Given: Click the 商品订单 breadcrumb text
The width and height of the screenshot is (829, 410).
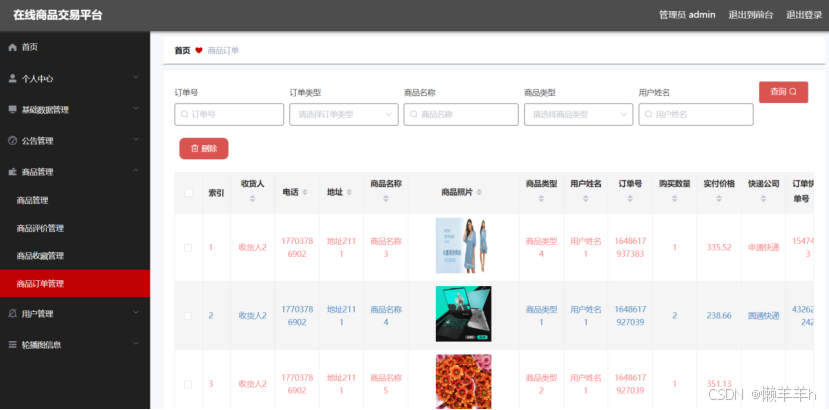Looking at the screenshot, I should pos(223,51).
